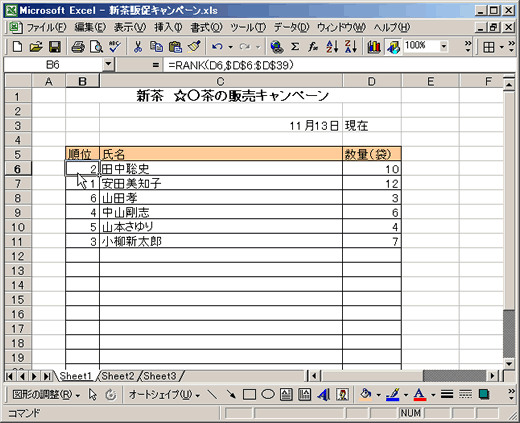Open the Dash Style options
The image size is (520, 423).
(465, 395)
